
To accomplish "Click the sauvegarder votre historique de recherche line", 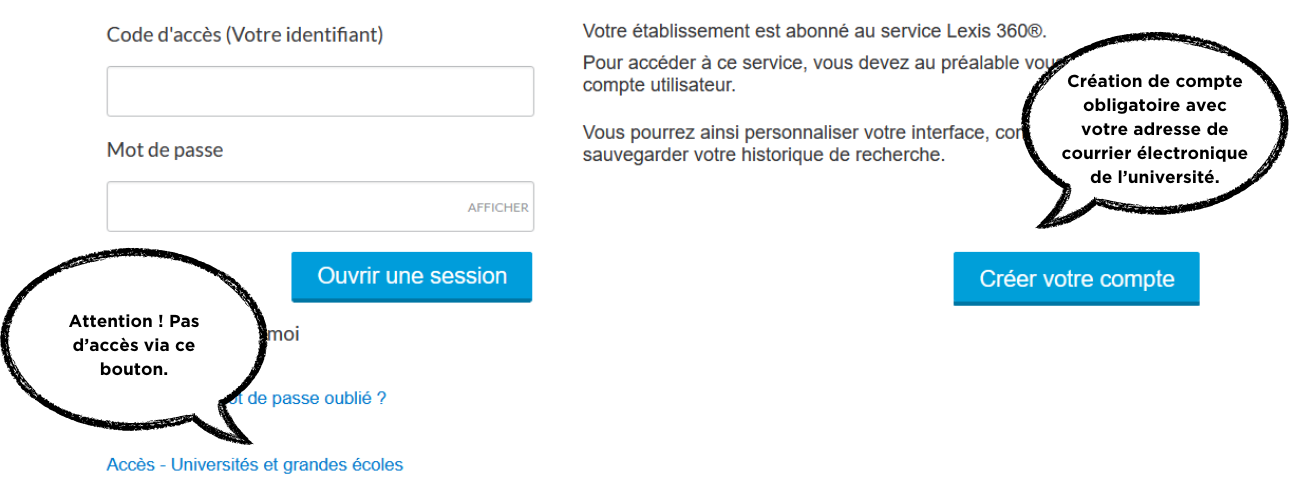I will point(763,156).
